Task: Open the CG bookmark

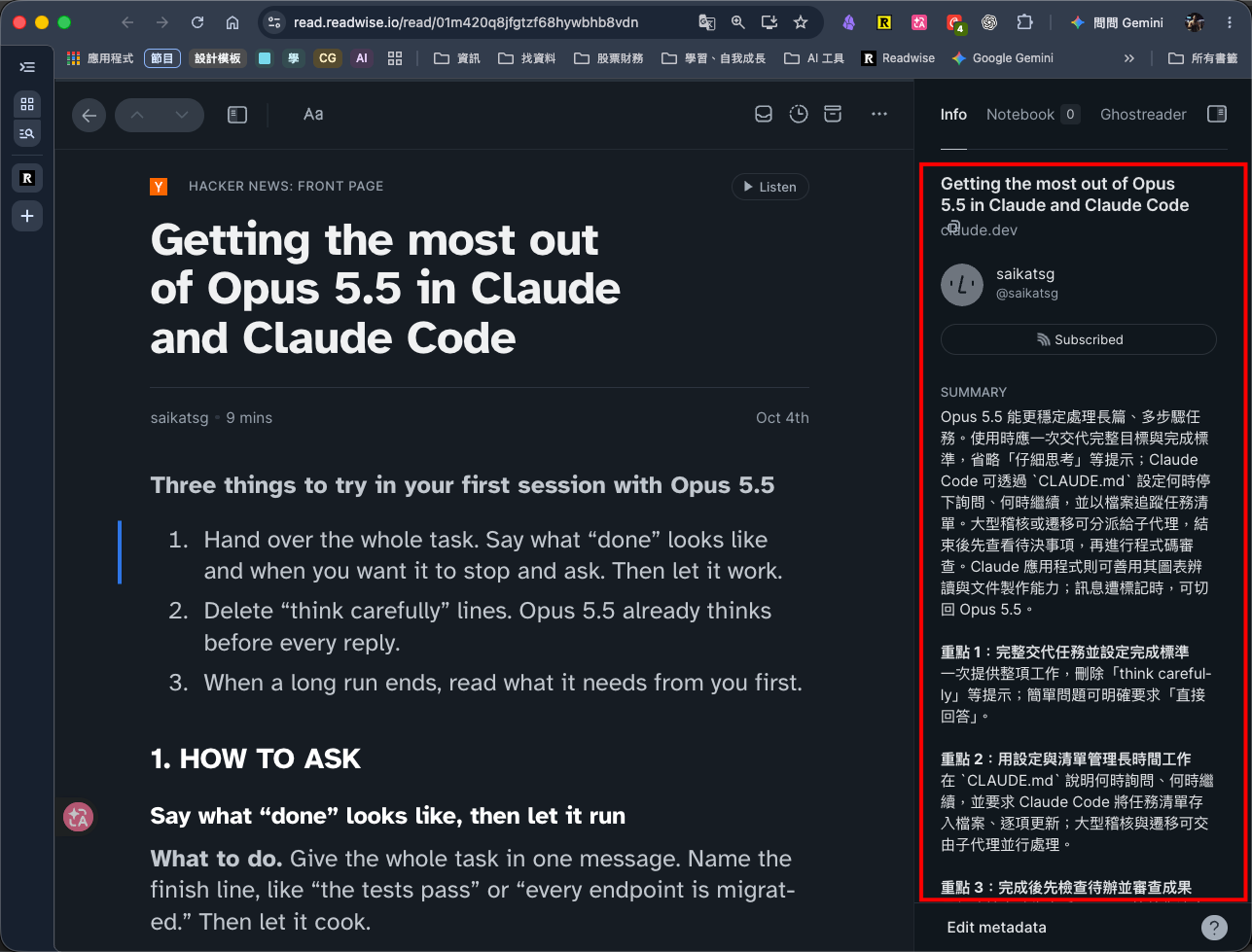Action: click(328, 58)
